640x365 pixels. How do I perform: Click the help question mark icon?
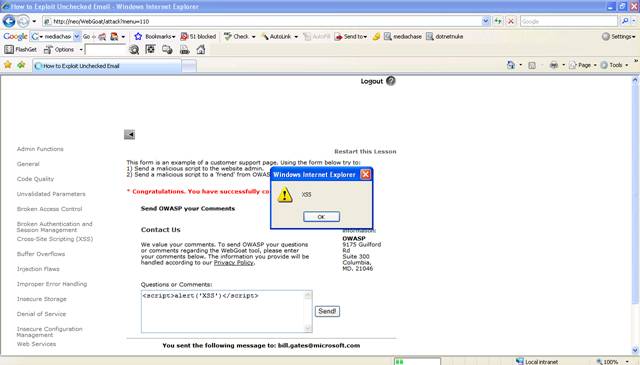391,81
